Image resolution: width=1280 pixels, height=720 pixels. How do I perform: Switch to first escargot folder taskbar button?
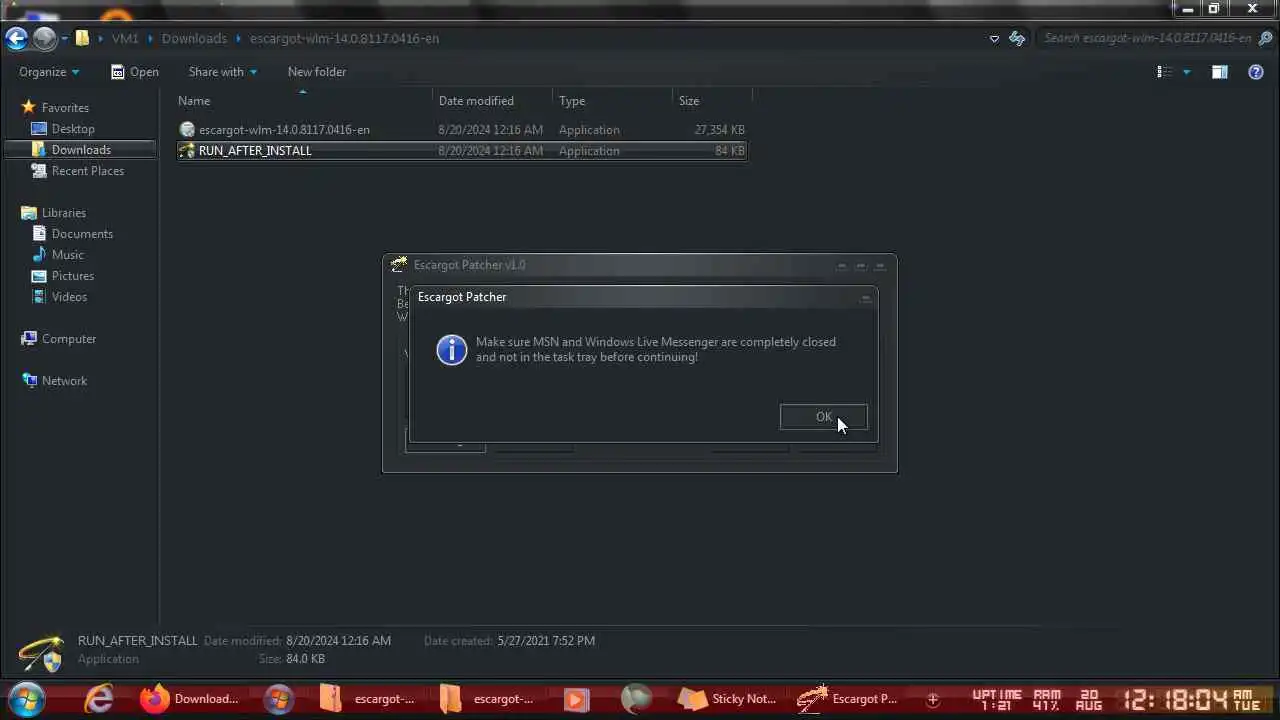point(367,698)
